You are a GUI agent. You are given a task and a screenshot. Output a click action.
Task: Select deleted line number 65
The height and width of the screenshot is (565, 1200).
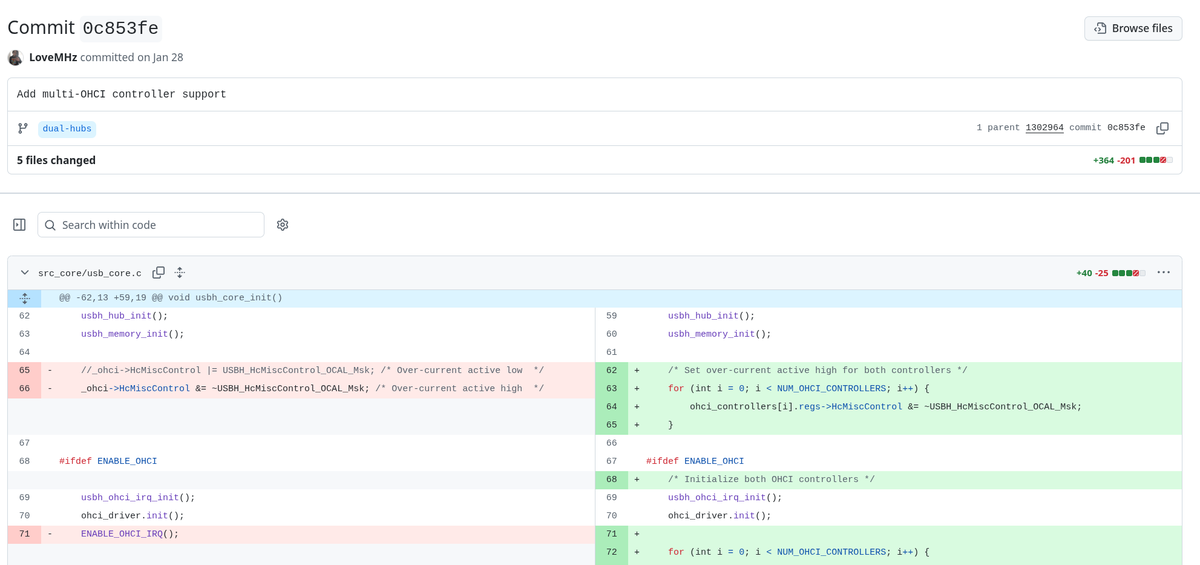24,370
